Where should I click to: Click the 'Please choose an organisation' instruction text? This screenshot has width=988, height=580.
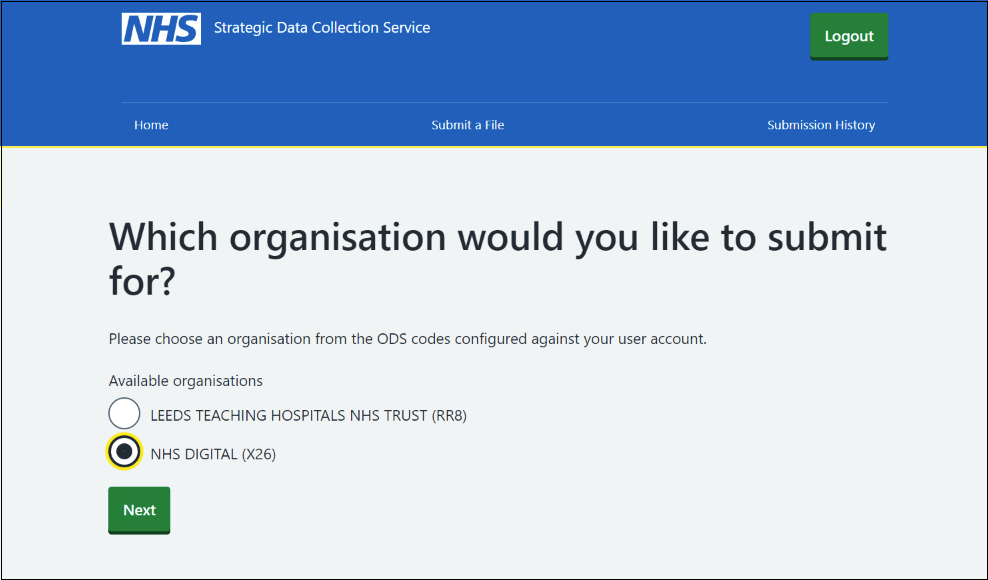click(408, 339)
